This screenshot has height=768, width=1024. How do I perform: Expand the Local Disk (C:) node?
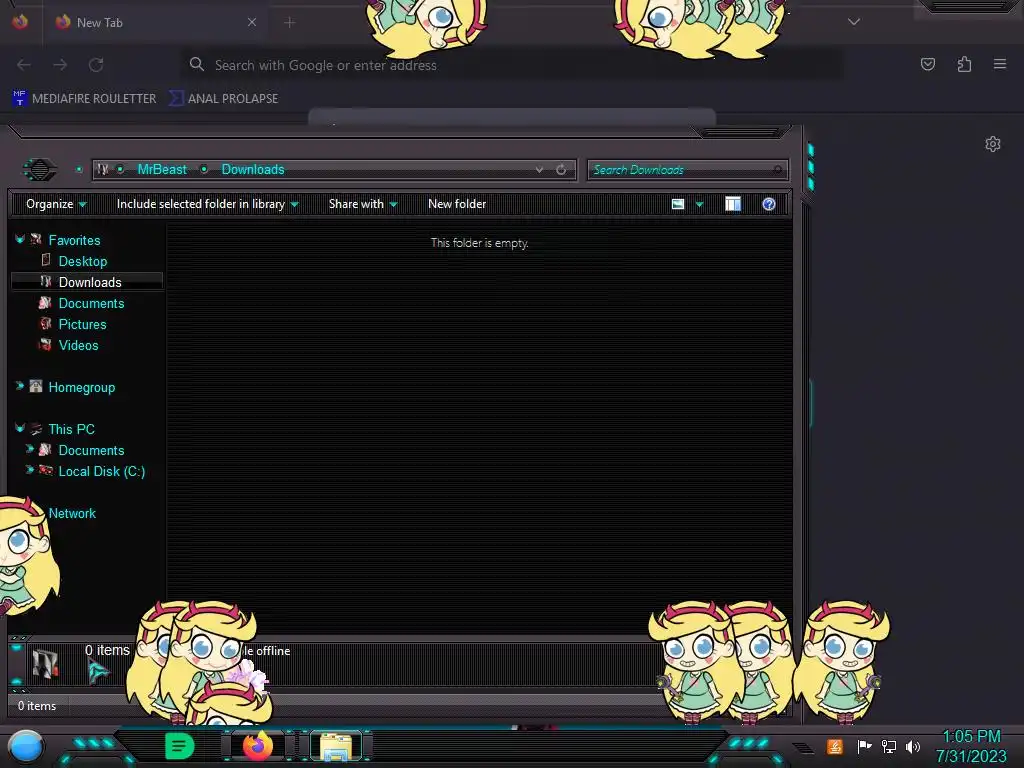click(x=29, y=470)
